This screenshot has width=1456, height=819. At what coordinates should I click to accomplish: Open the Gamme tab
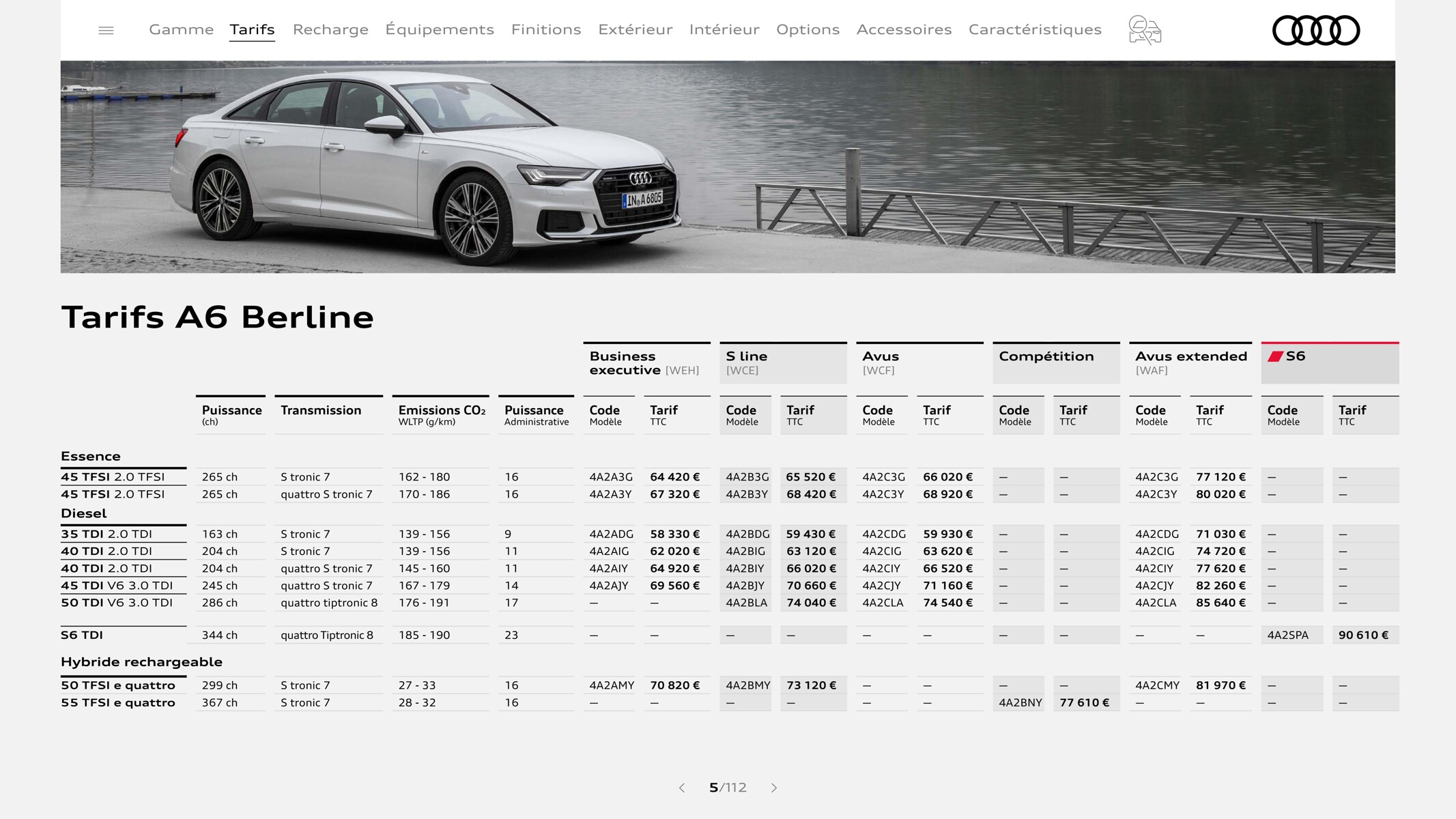[182, 29]
